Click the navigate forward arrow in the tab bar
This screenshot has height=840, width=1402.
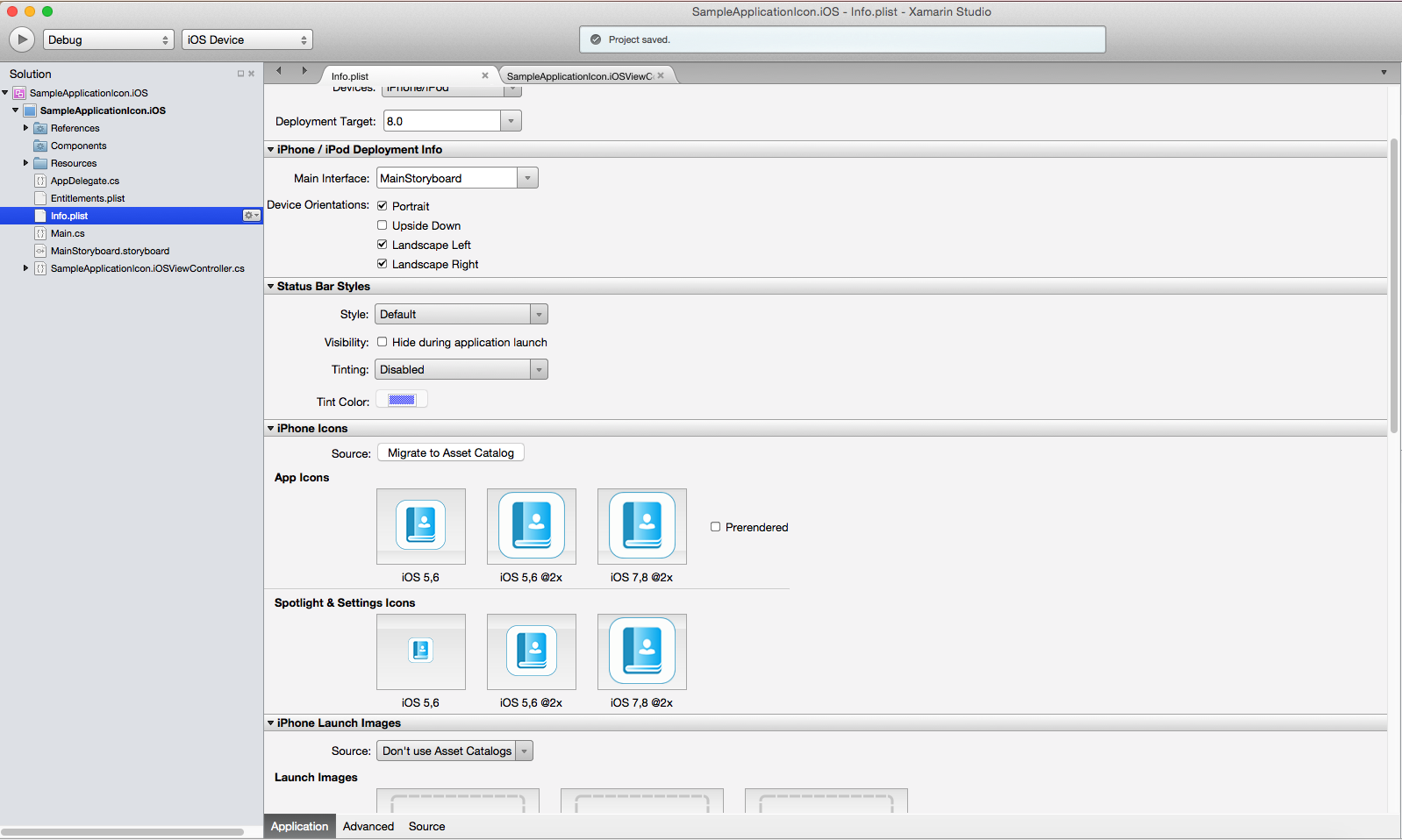304,71
